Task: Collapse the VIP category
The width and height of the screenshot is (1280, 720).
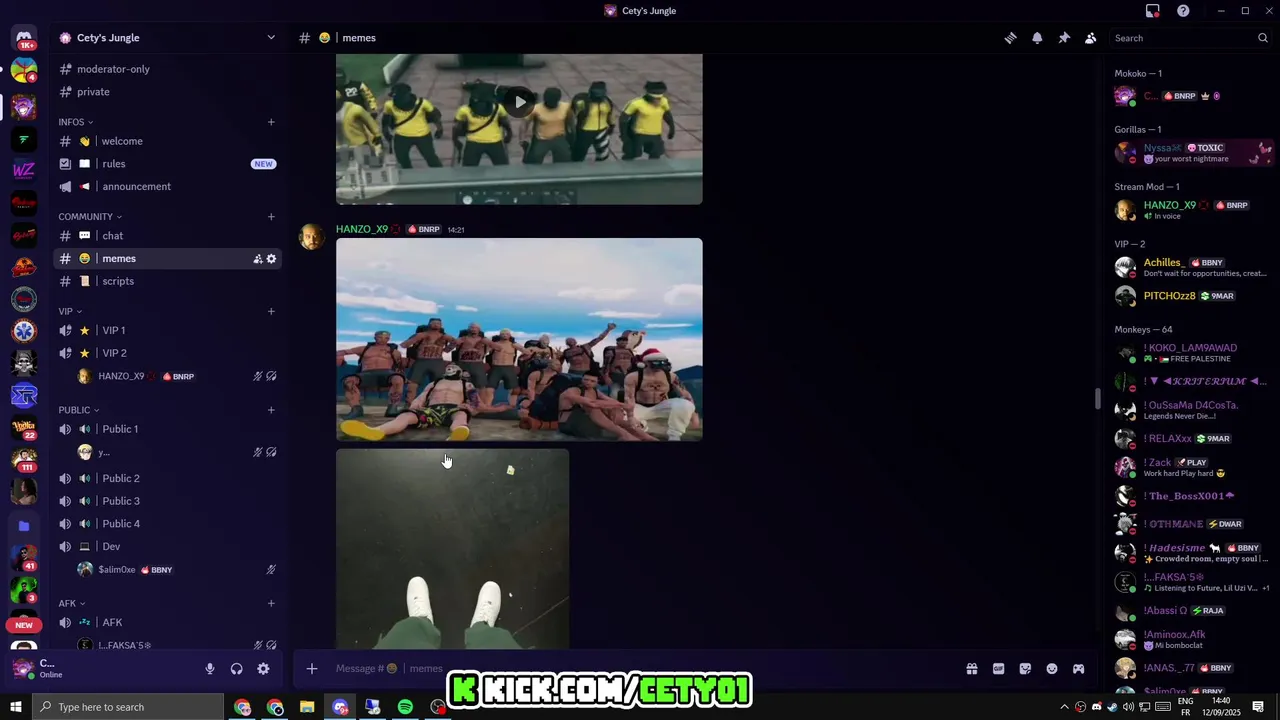Action: [x=70, y=311]
